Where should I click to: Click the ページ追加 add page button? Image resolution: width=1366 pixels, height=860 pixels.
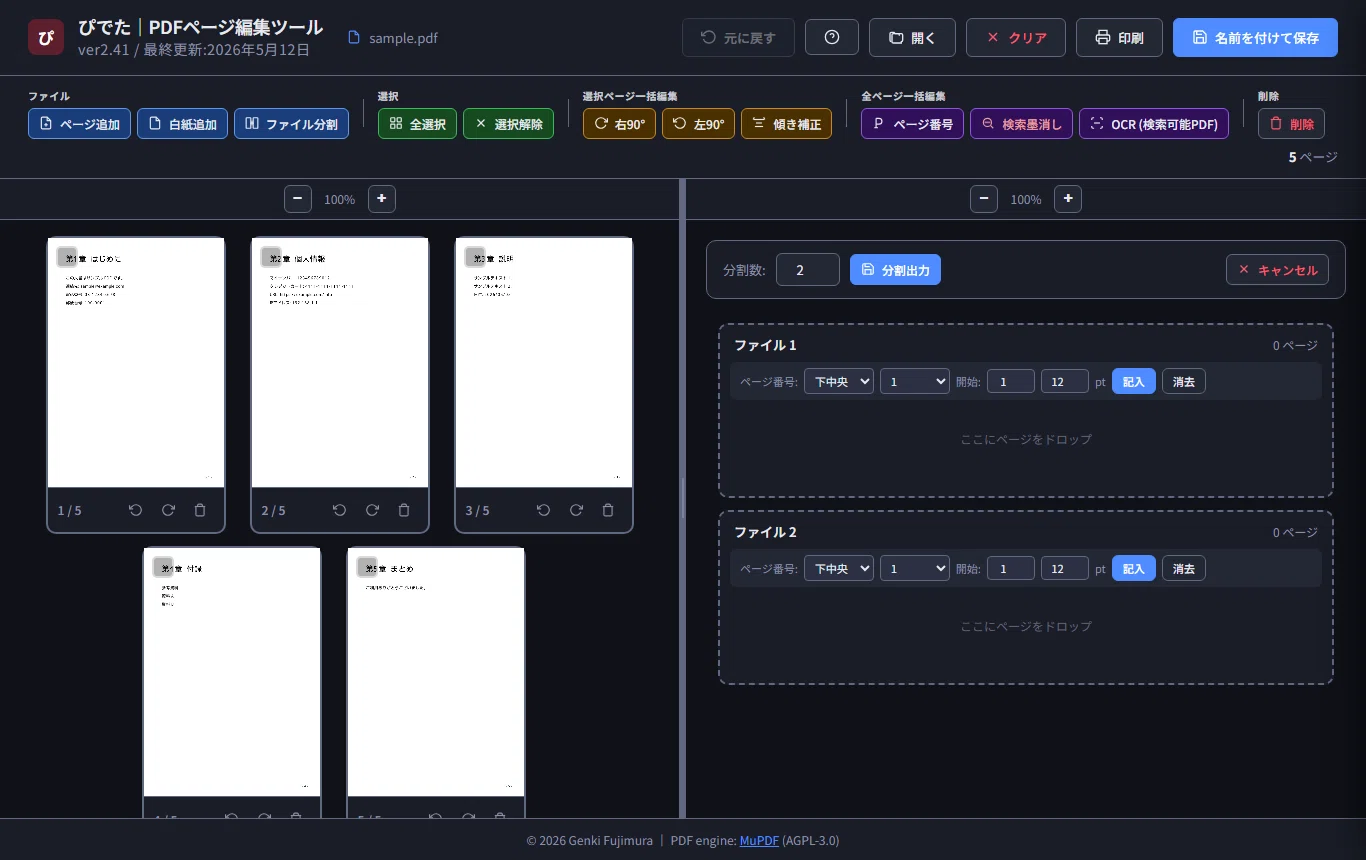pyautogui.click(x=79, y=124)
